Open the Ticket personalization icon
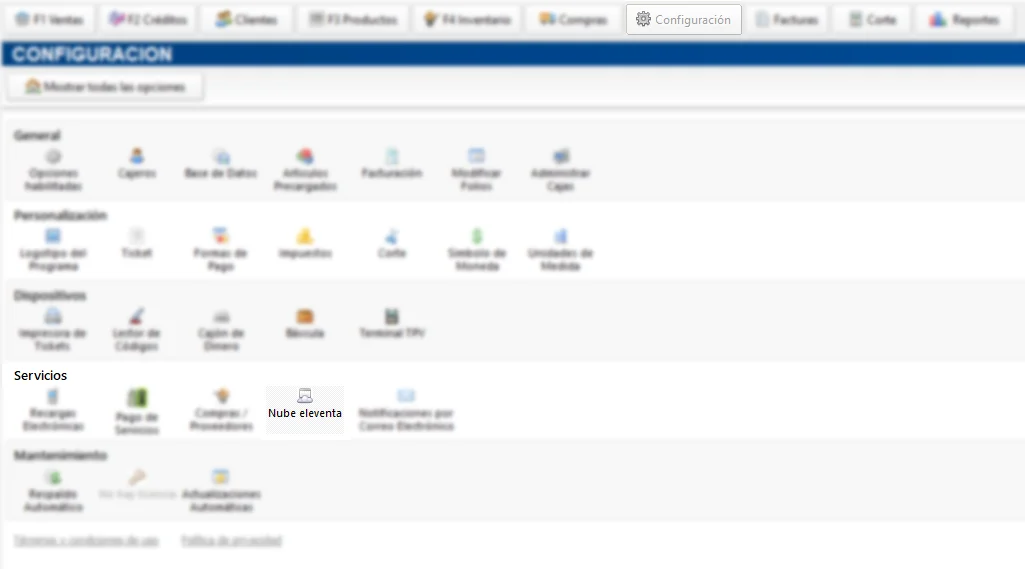Image resolution: width=1025 pixels, height=569 pixels. pyautogui.click(x=137, y=244)
